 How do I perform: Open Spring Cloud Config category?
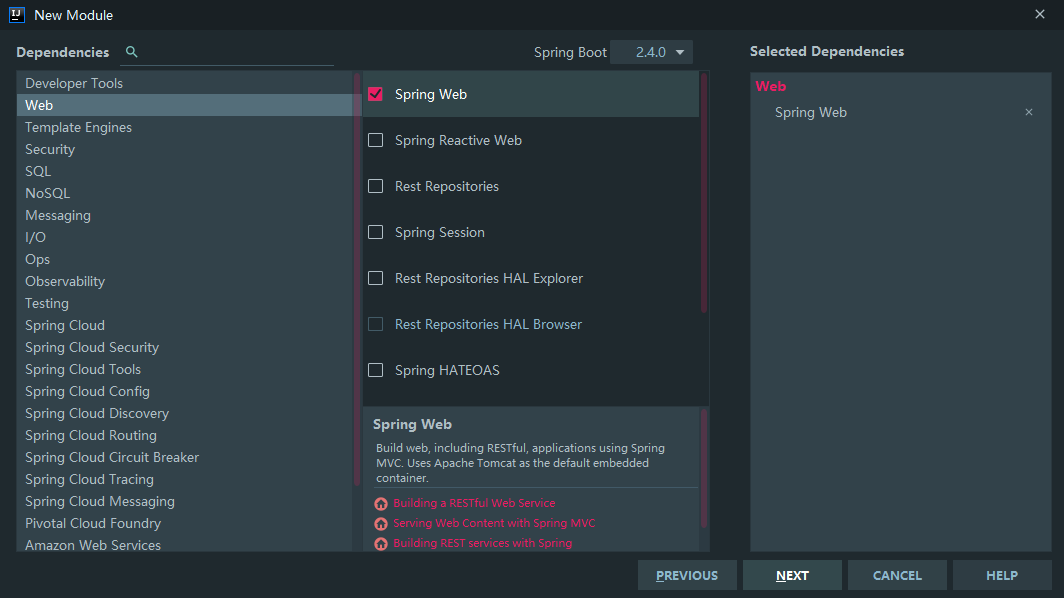click(185, 392)
